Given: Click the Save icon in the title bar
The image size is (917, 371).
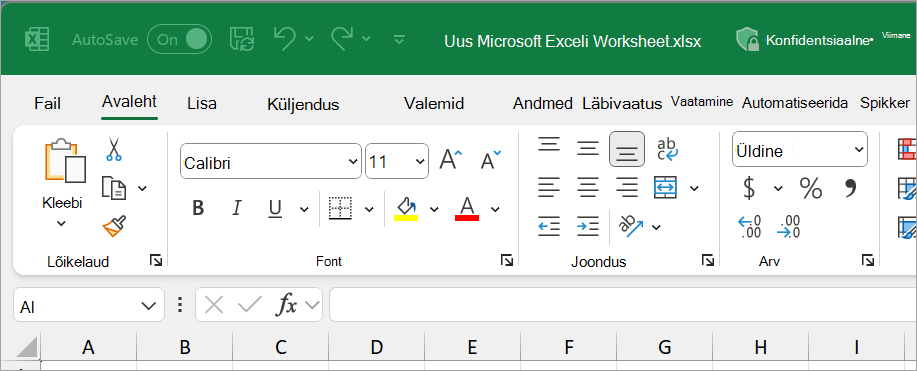Looking at the screenshot, I should pos(241,39).
